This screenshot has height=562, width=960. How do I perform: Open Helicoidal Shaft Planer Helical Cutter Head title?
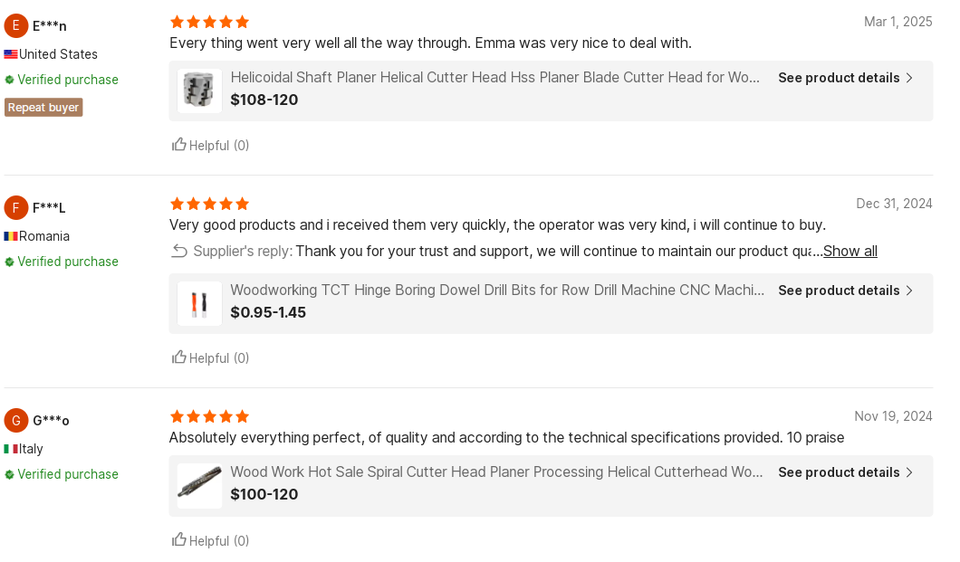point(495,77)
